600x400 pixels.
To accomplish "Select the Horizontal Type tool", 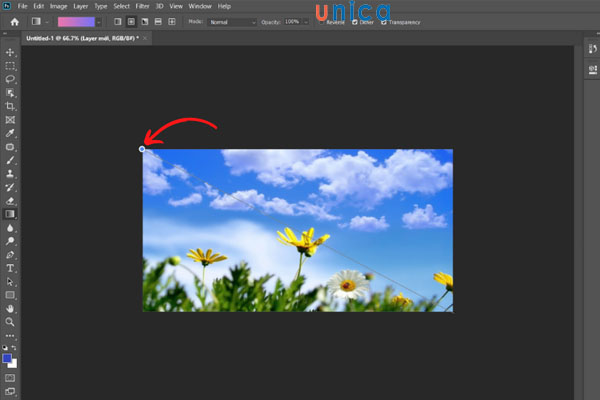I will [10, 268].
